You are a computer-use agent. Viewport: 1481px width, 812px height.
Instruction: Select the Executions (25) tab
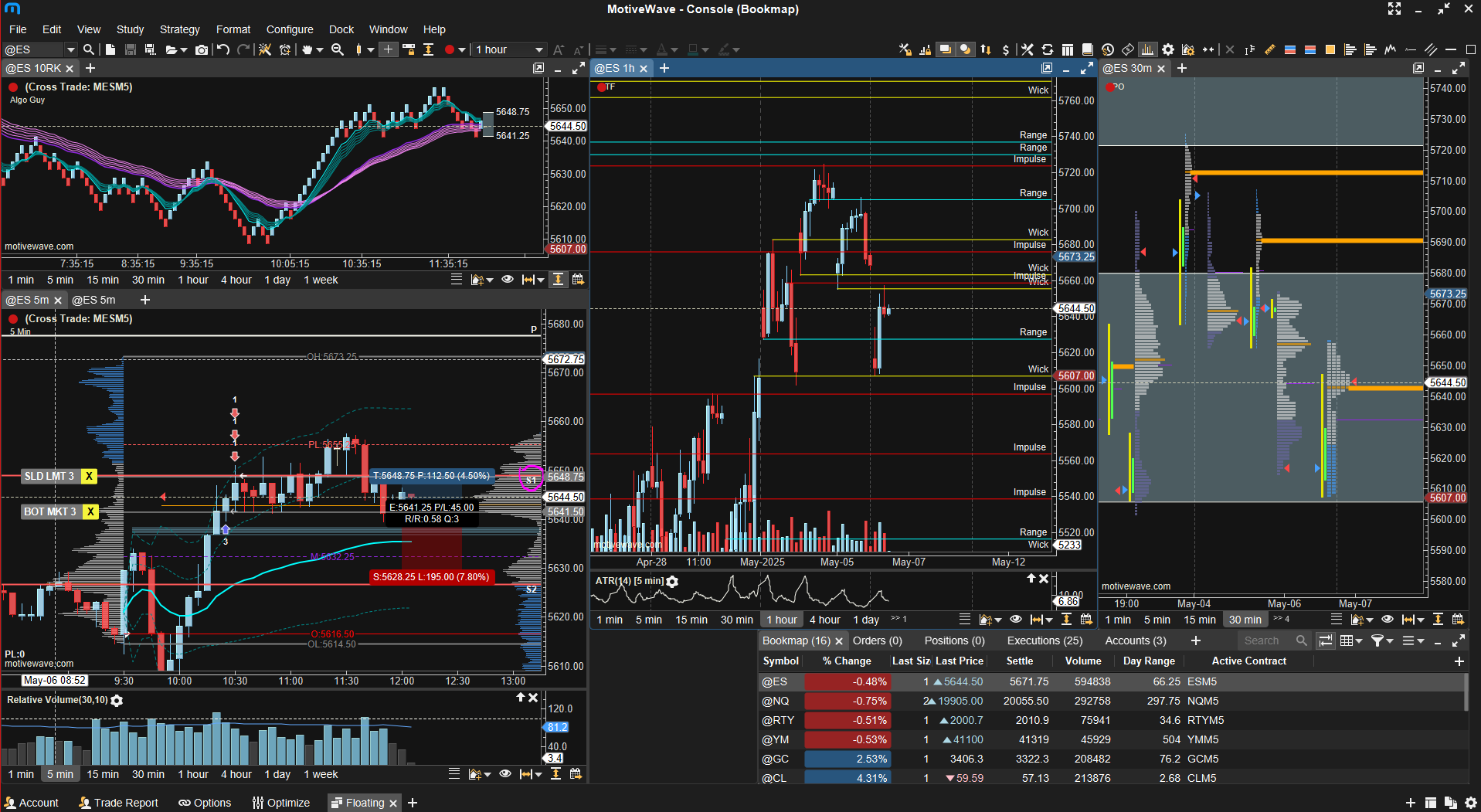(x=1045, y=640)
